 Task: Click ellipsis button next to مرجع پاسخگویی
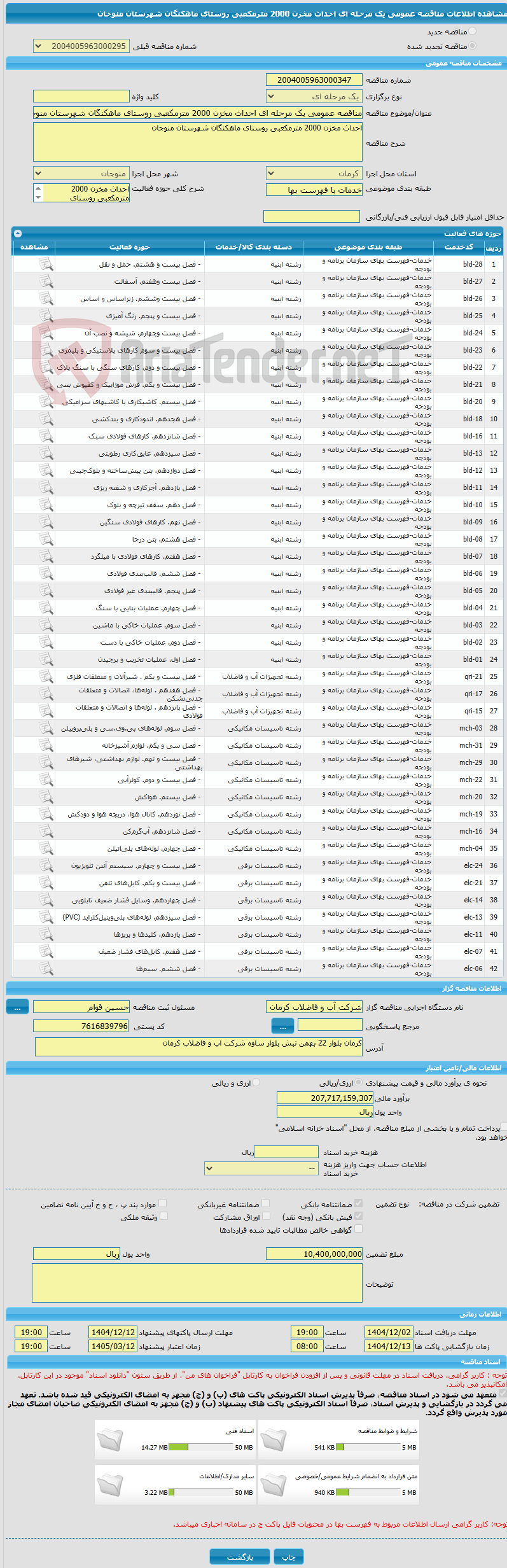click(282, 1026)
